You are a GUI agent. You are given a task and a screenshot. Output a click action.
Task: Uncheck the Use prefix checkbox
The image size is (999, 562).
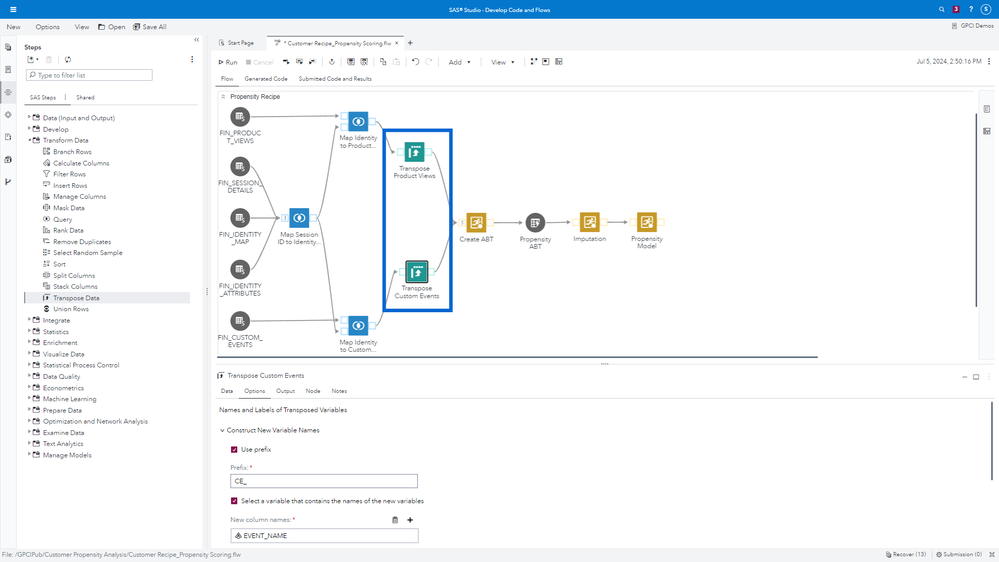234,450
